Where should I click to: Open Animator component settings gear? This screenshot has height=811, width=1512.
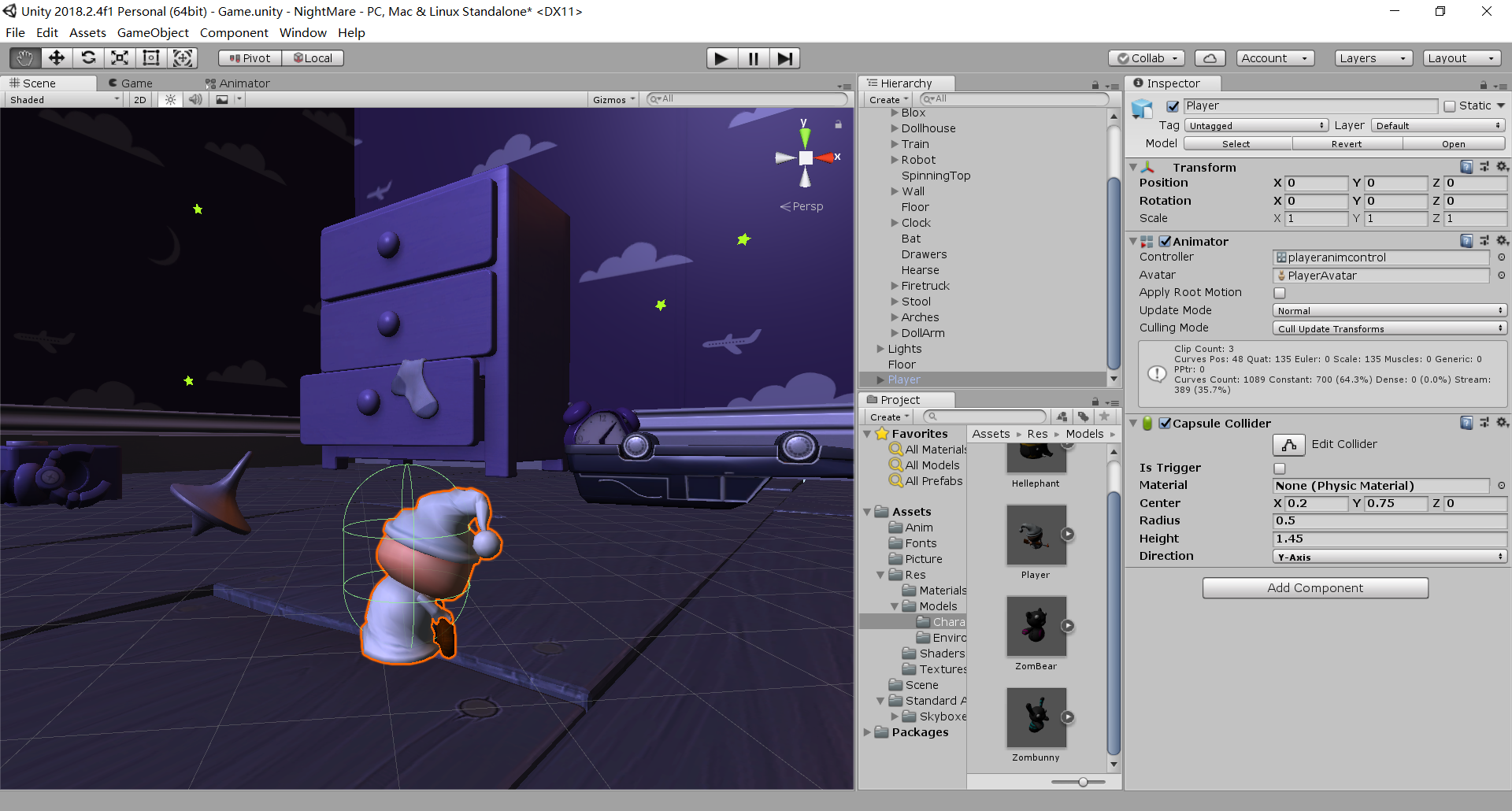click(x=1502, y=241)
